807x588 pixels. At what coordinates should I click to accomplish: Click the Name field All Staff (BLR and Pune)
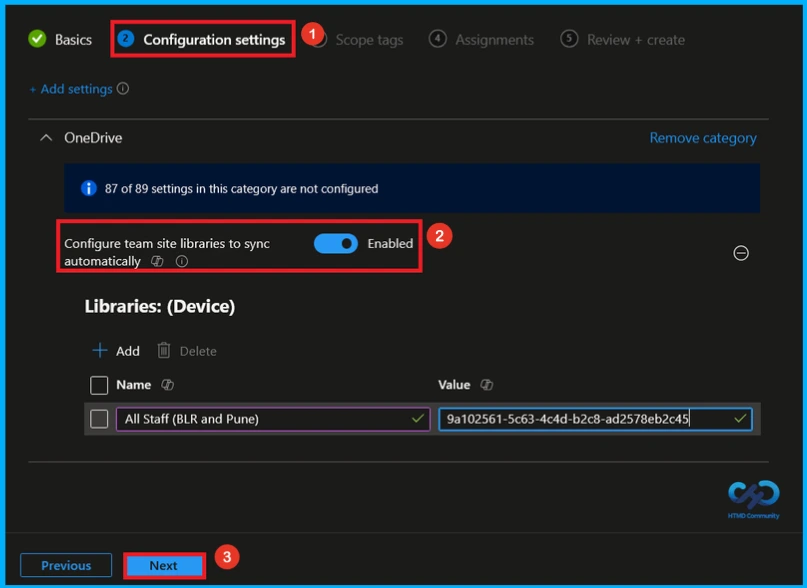[273, 419]
